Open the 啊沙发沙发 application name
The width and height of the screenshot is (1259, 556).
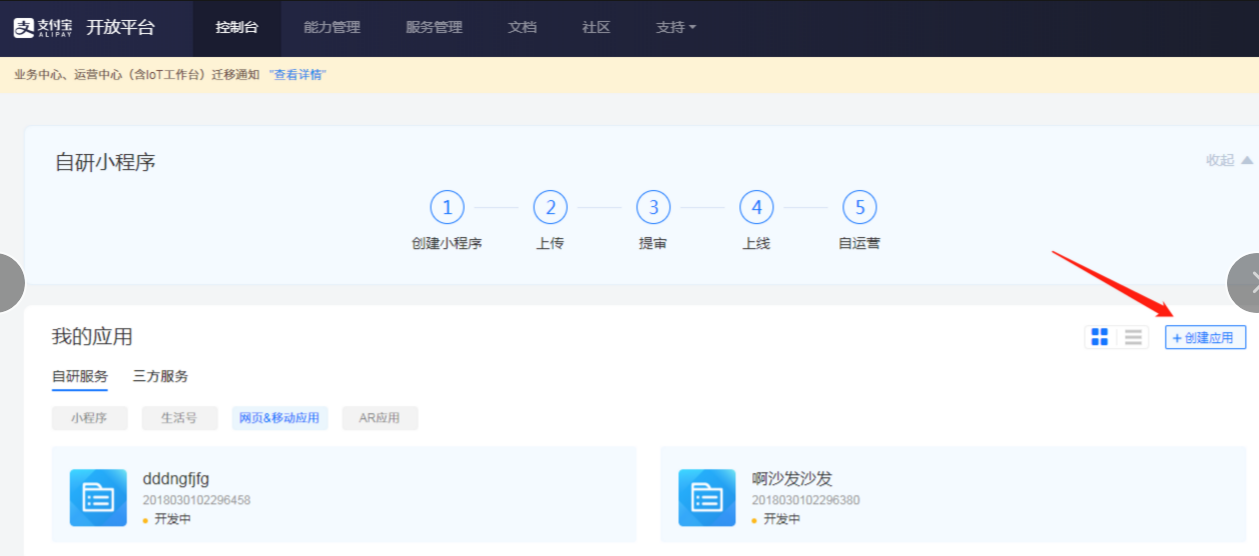coord(792,479)
